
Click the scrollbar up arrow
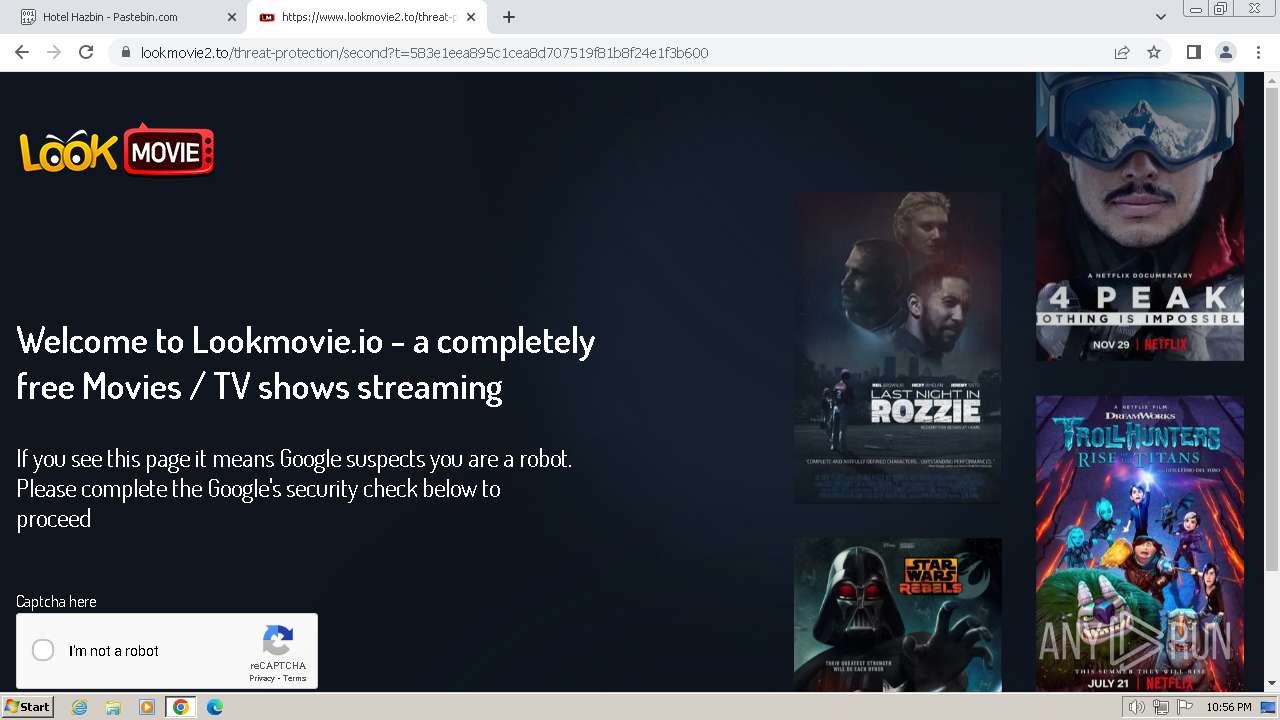(x=1272, y=80)
